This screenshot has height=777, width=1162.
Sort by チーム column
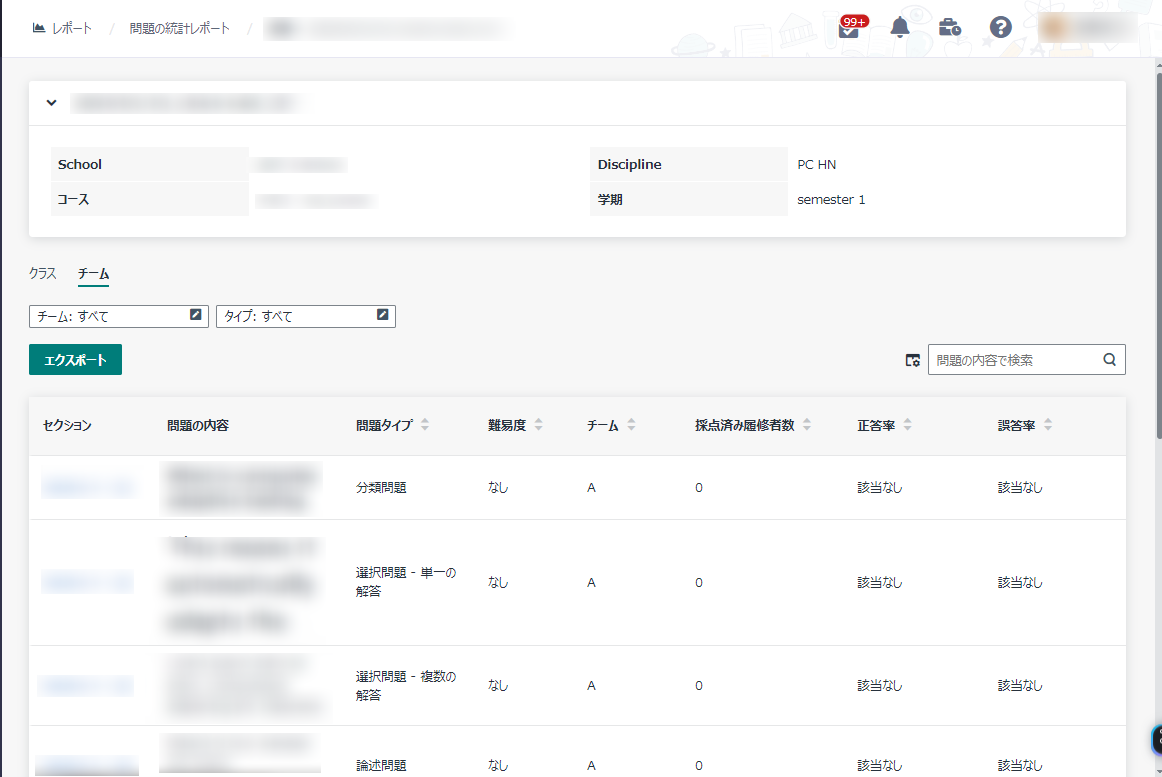tap(631, 425)
